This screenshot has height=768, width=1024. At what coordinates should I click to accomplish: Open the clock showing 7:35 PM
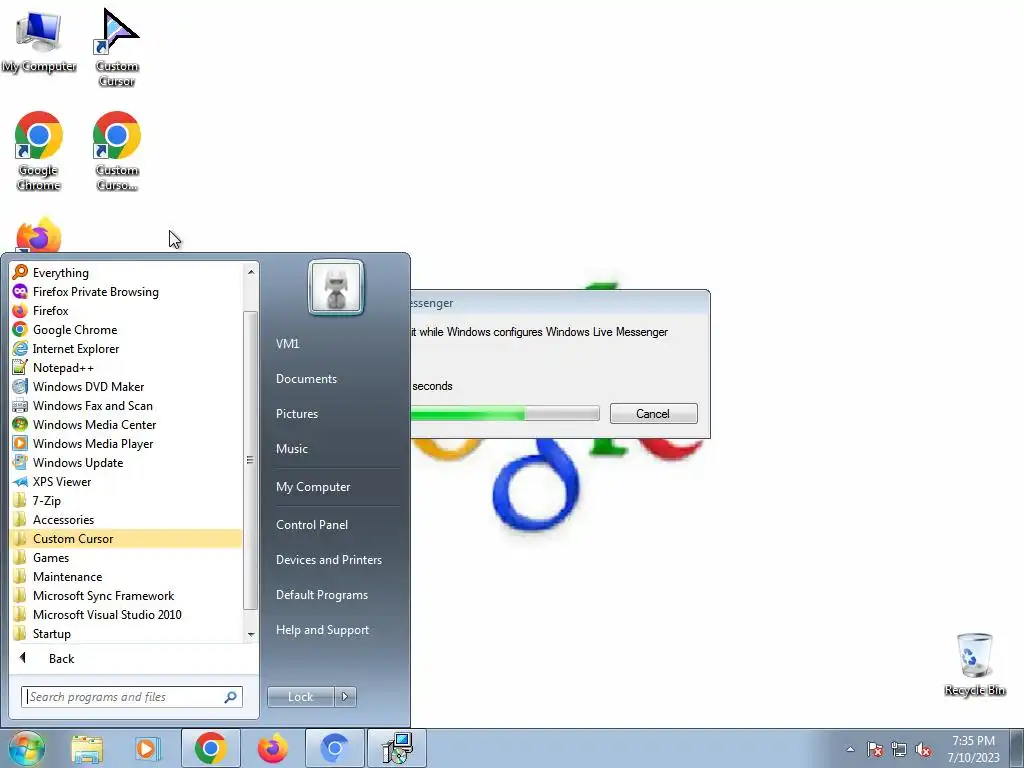coord(973,749)
